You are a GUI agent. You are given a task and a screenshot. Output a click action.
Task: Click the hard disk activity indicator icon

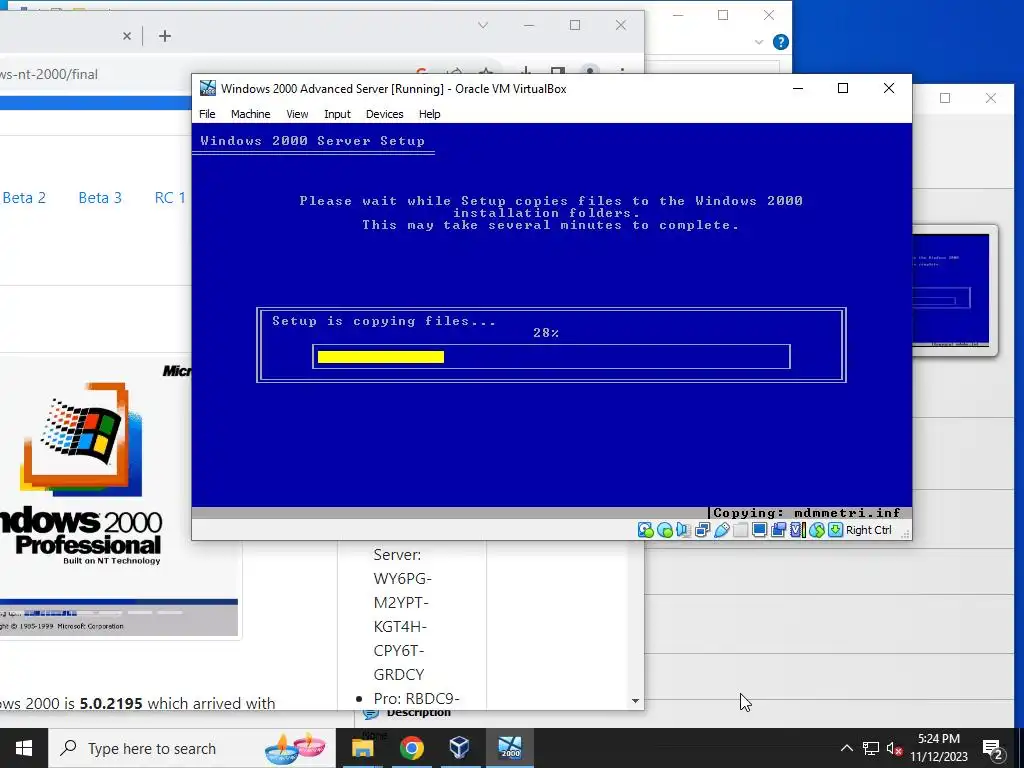click(646, 530)
